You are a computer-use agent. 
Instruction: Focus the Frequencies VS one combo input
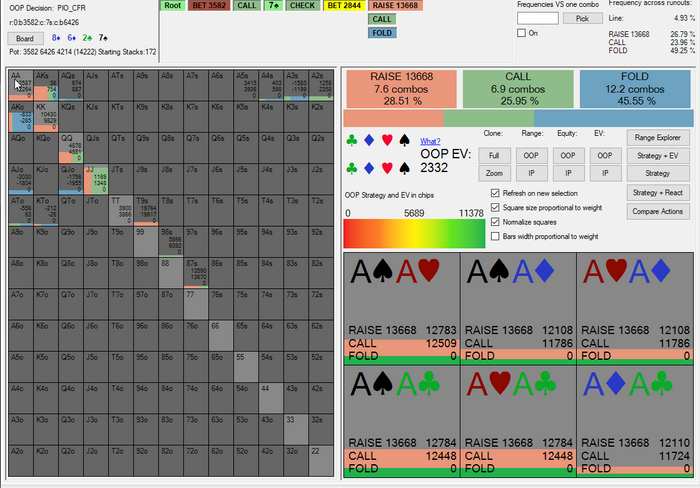(538, 18)
